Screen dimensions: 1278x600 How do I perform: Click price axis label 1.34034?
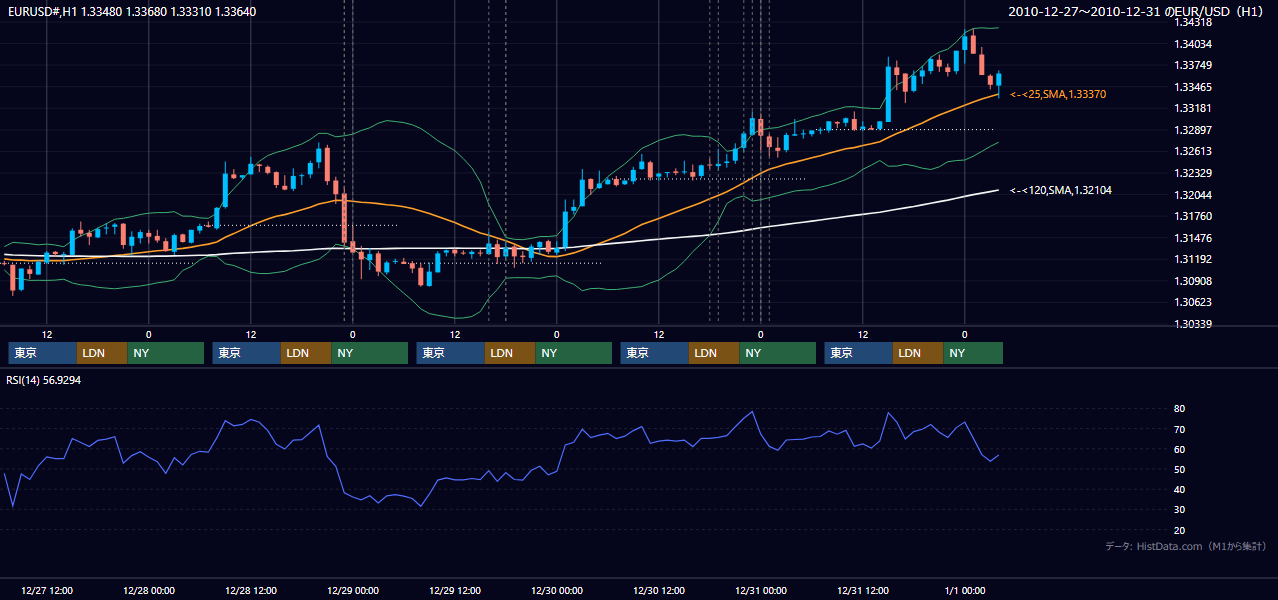1192,44
